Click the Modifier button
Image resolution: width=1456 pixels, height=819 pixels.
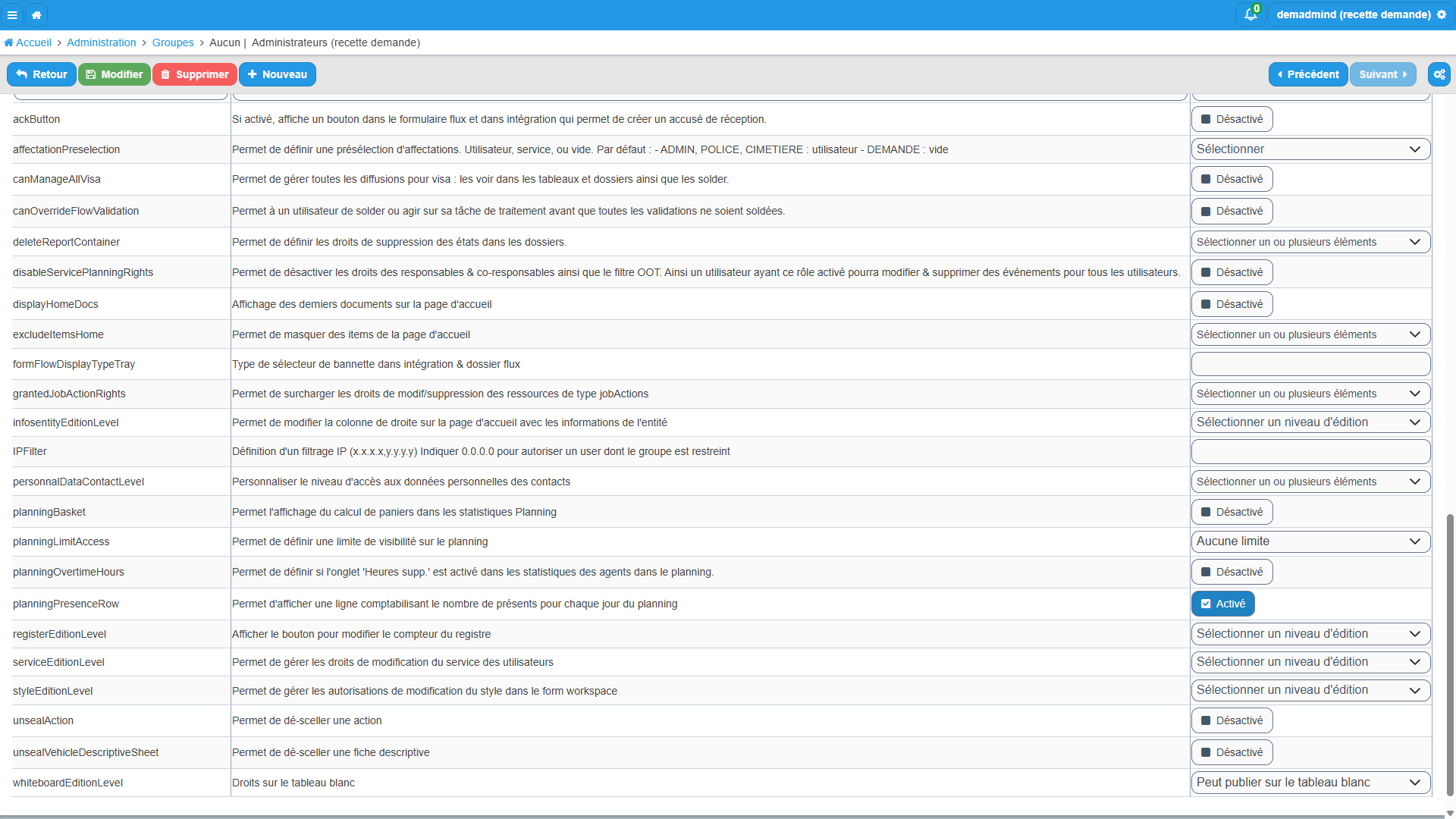click(x=115, y=74)
